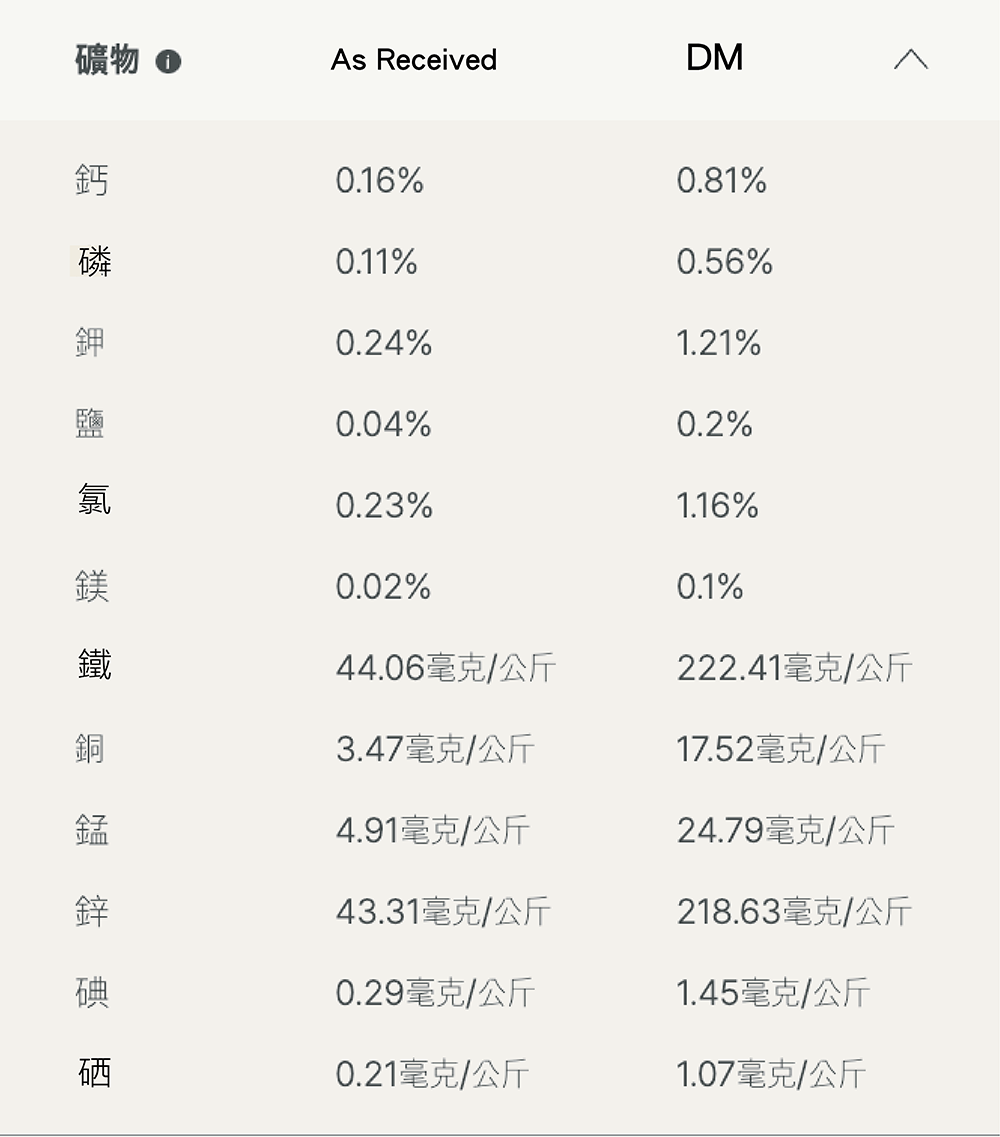Select the 鋅 mineral label

pyautogui.click(x=92, y=911)
